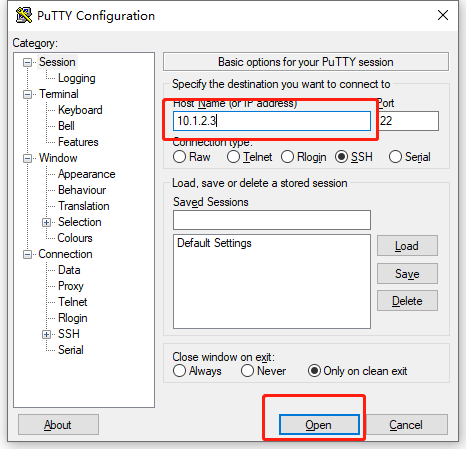Select Default Settings in saved sessions list
Viewport: 466px width, 449px height.
point(214,243)
